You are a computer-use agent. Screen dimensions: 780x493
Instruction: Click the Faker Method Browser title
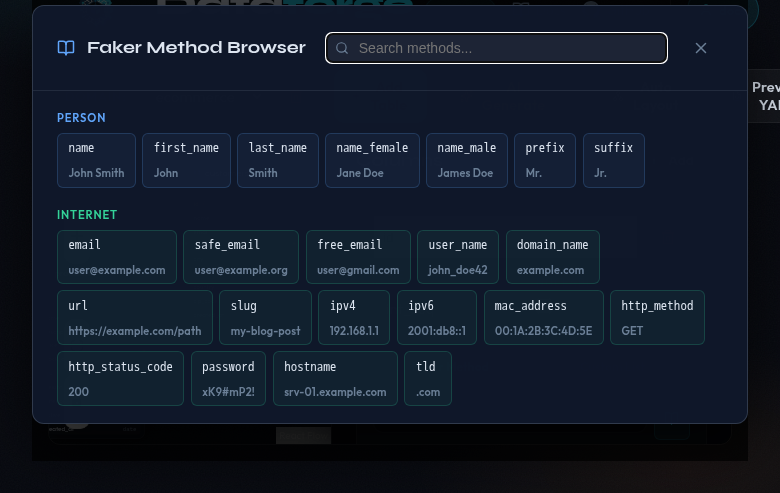click(x=196, y=48)
